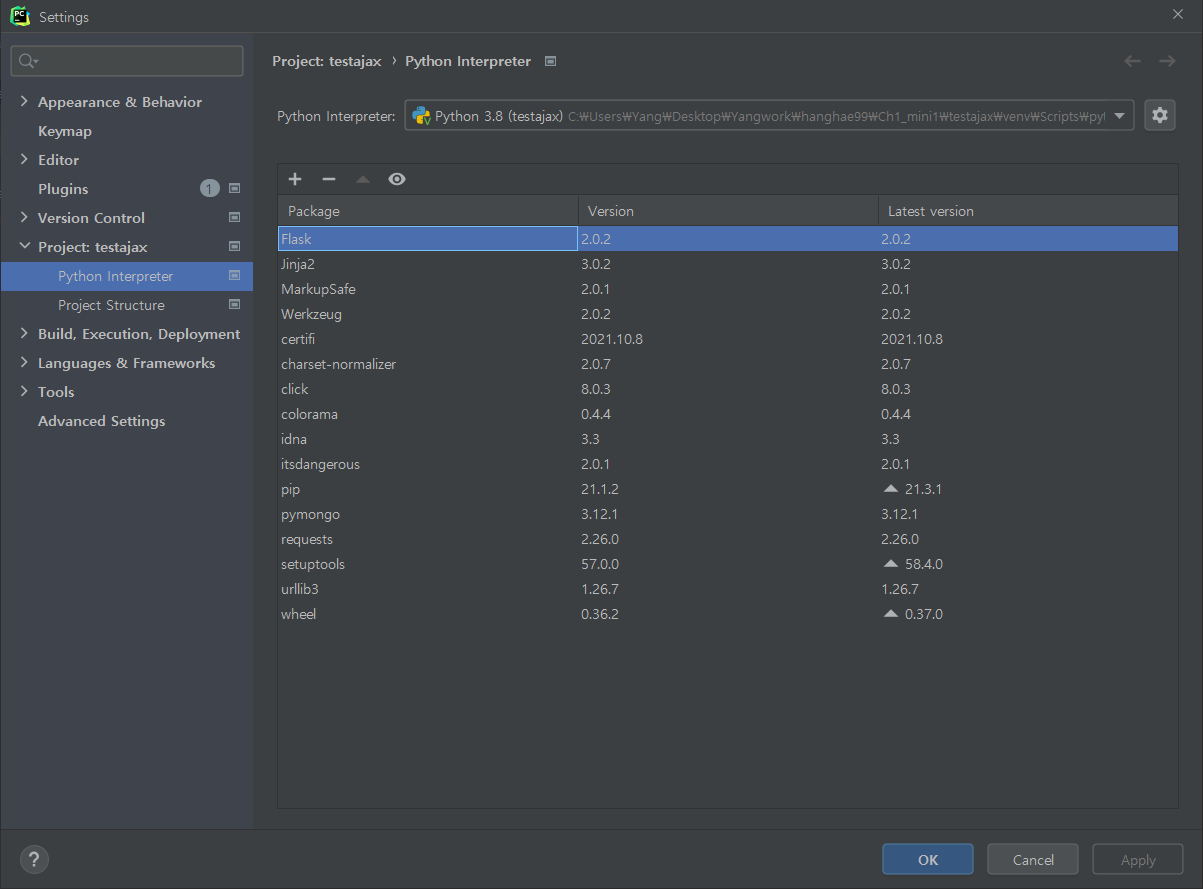Click the Cancel button
Viewport: 1203px width, 889px height.
[x=1033, y=860]
